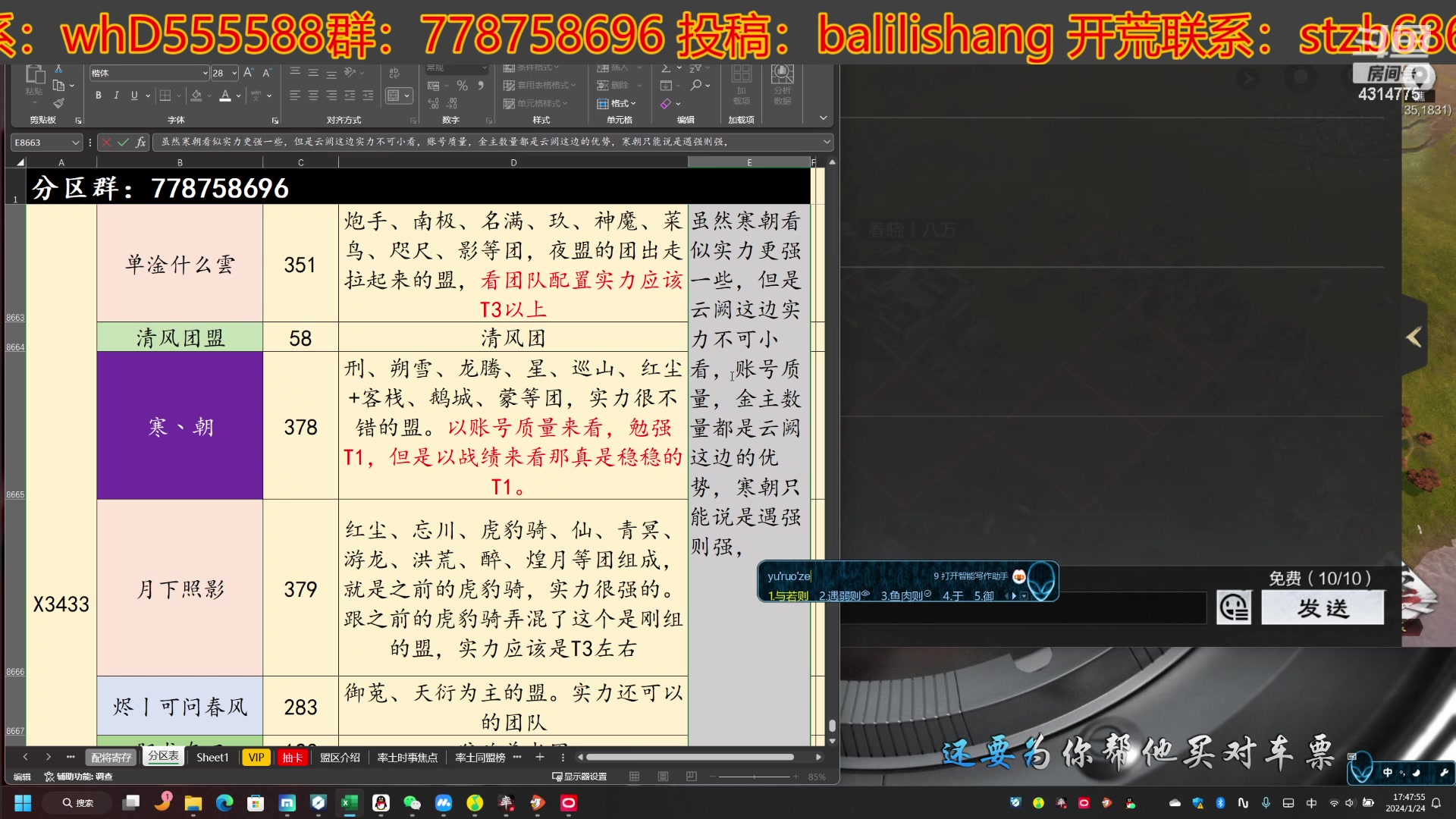Toggle Bold formatting
Screen dimensions: 1456x819
[x=98, y=96]
